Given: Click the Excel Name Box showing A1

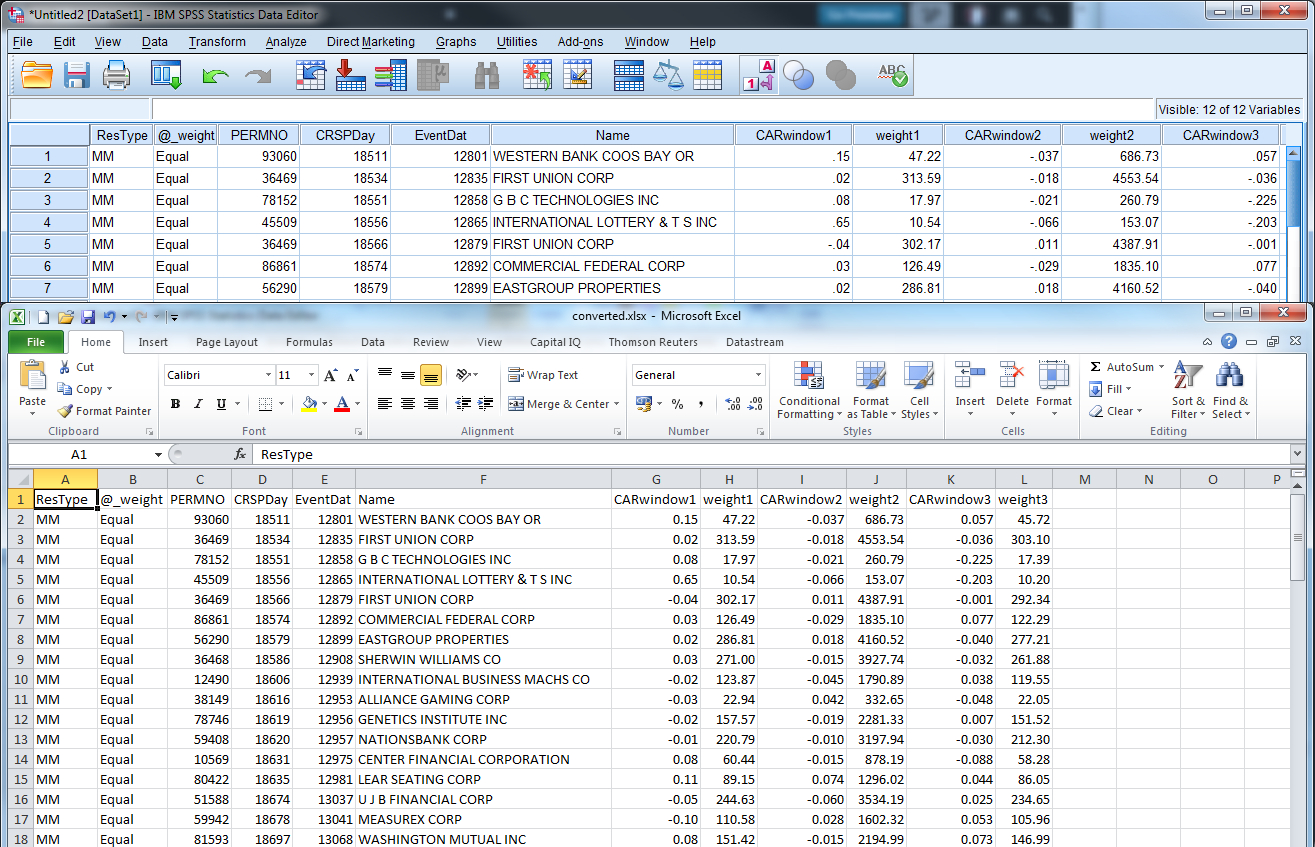Looking at the screenshot, I should [x=80, y=454].
